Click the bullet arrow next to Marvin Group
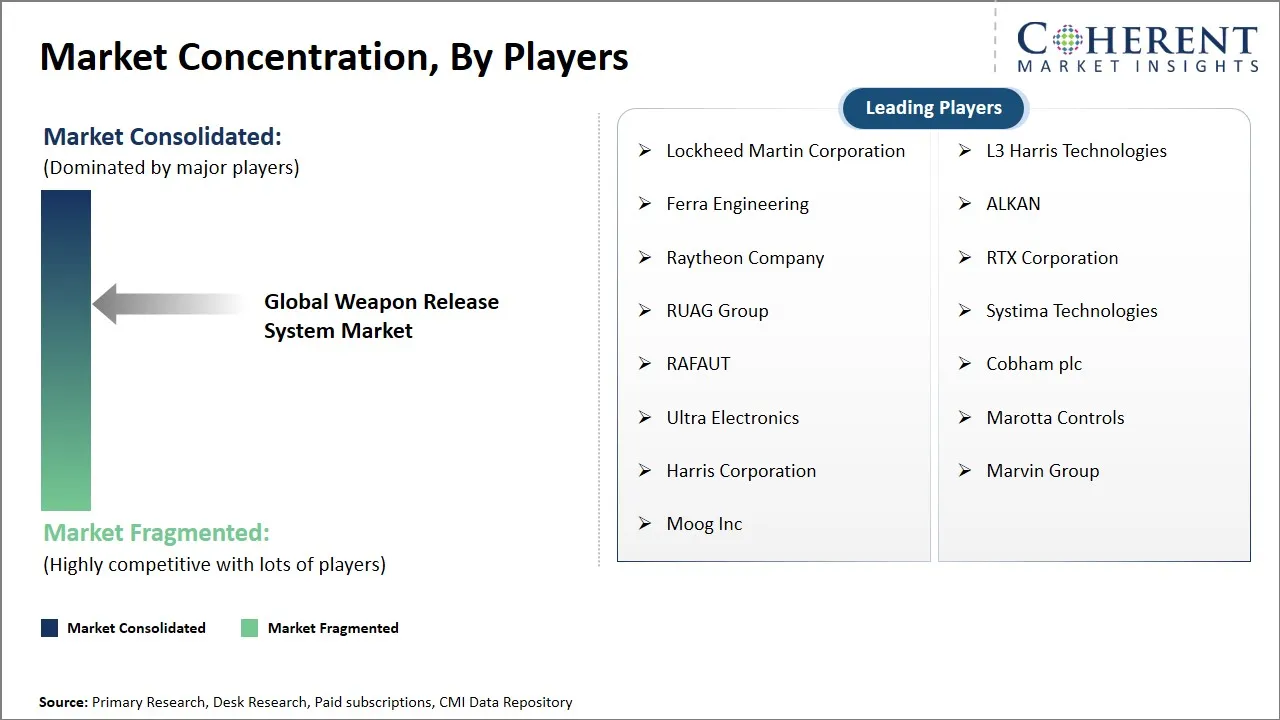 [964, 470]
